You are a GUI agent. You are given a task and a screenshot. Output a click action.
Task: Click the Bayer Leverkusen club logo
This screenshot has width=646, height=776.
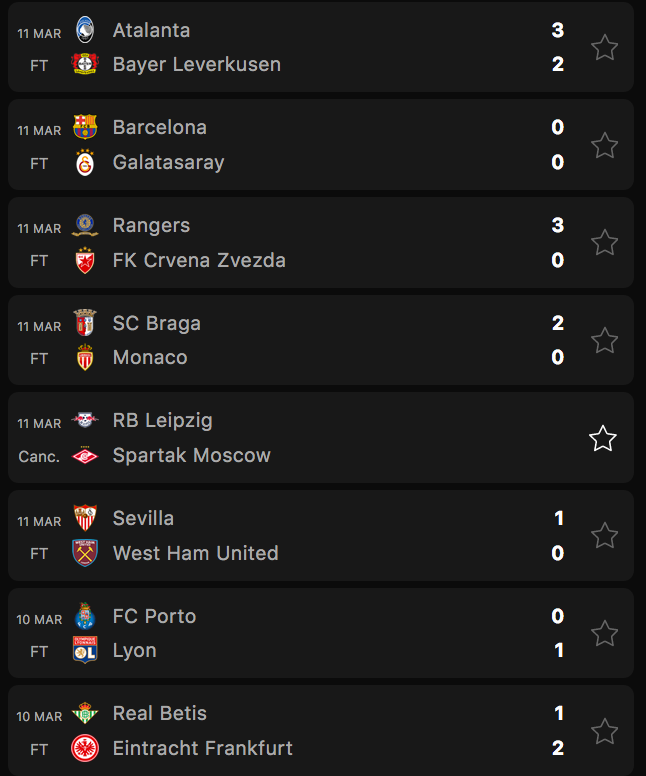[x=85, y=65]
